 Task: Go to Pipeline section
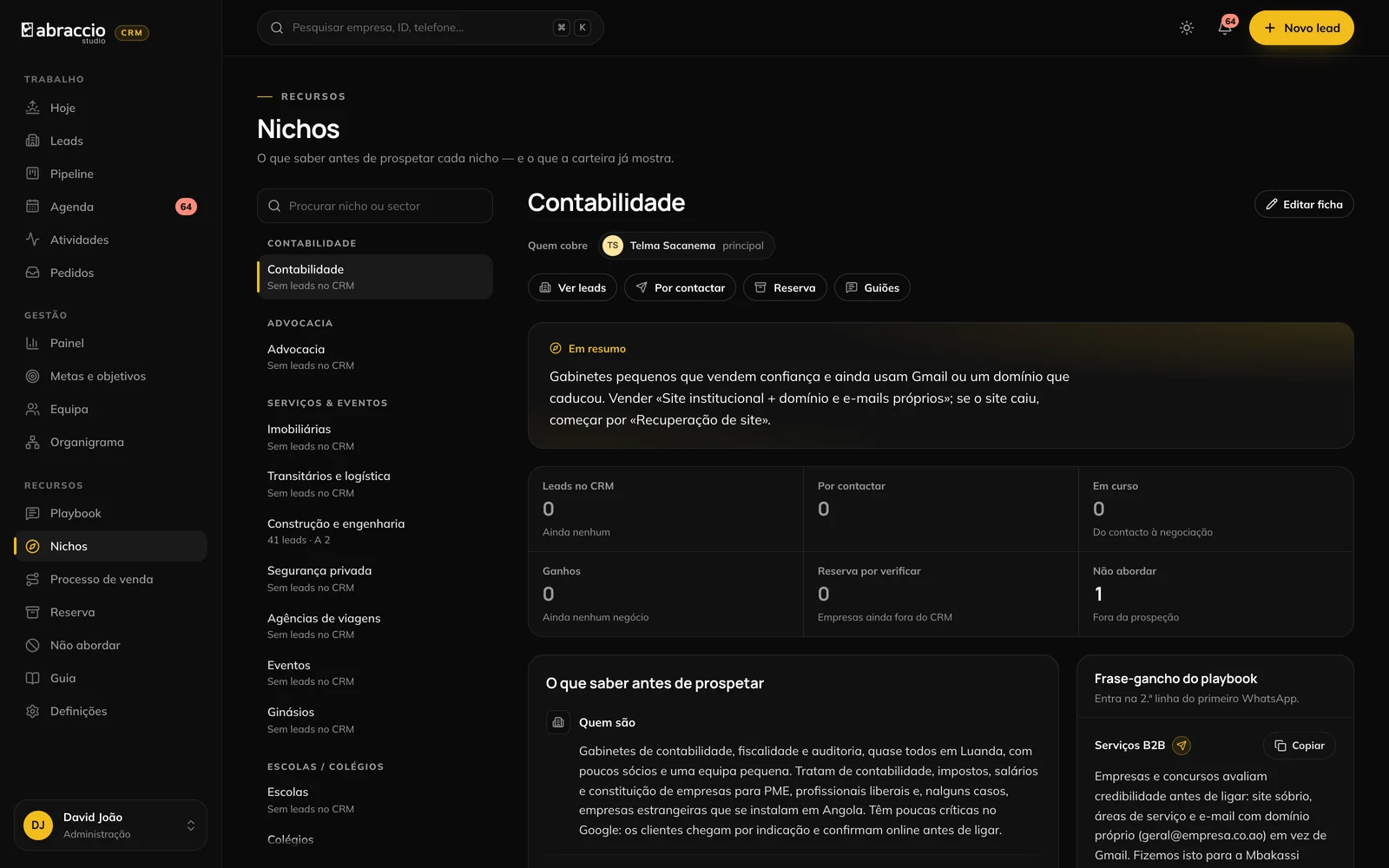[110, 174]
